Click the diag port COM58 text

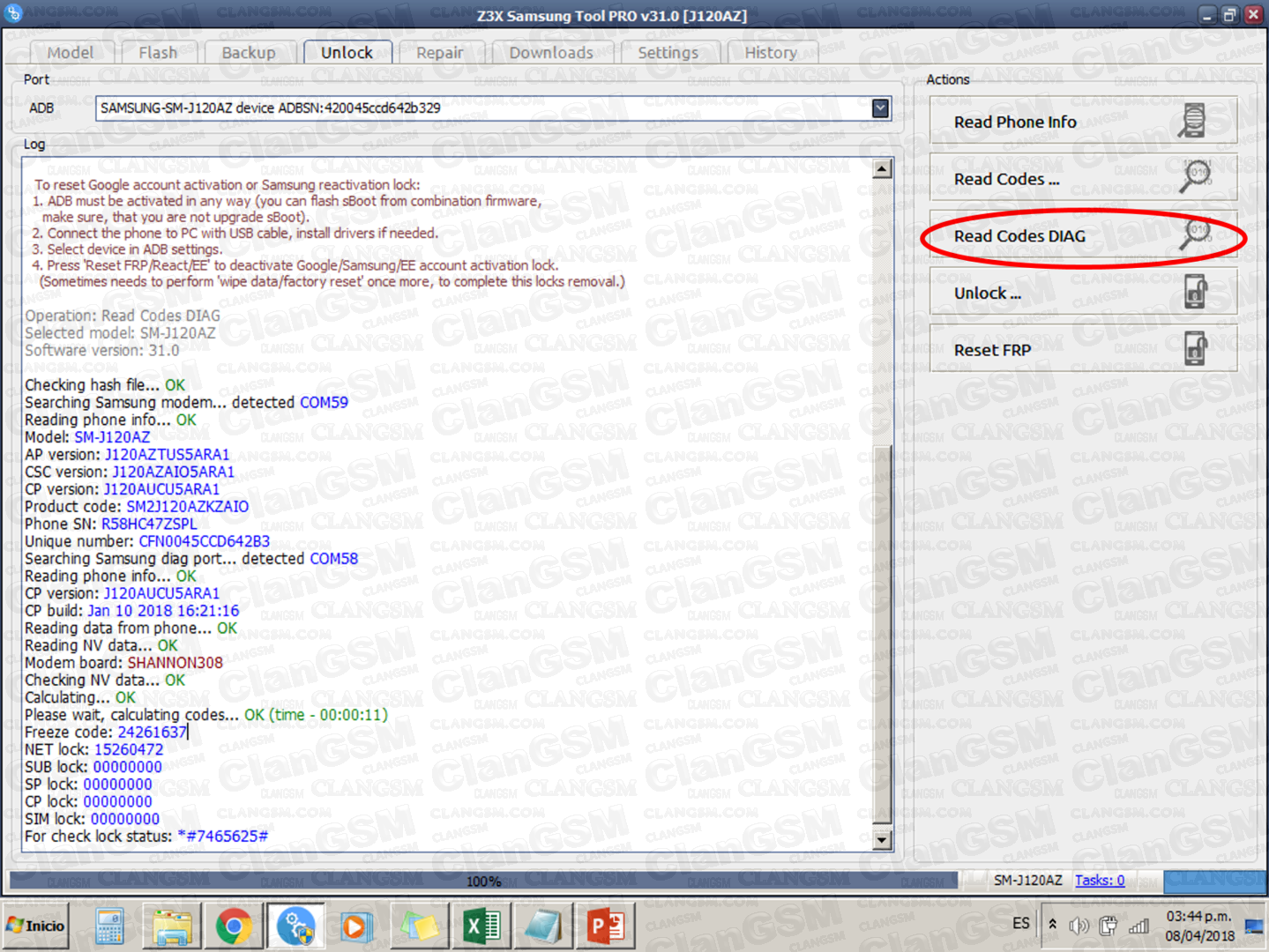pos(333,558)
